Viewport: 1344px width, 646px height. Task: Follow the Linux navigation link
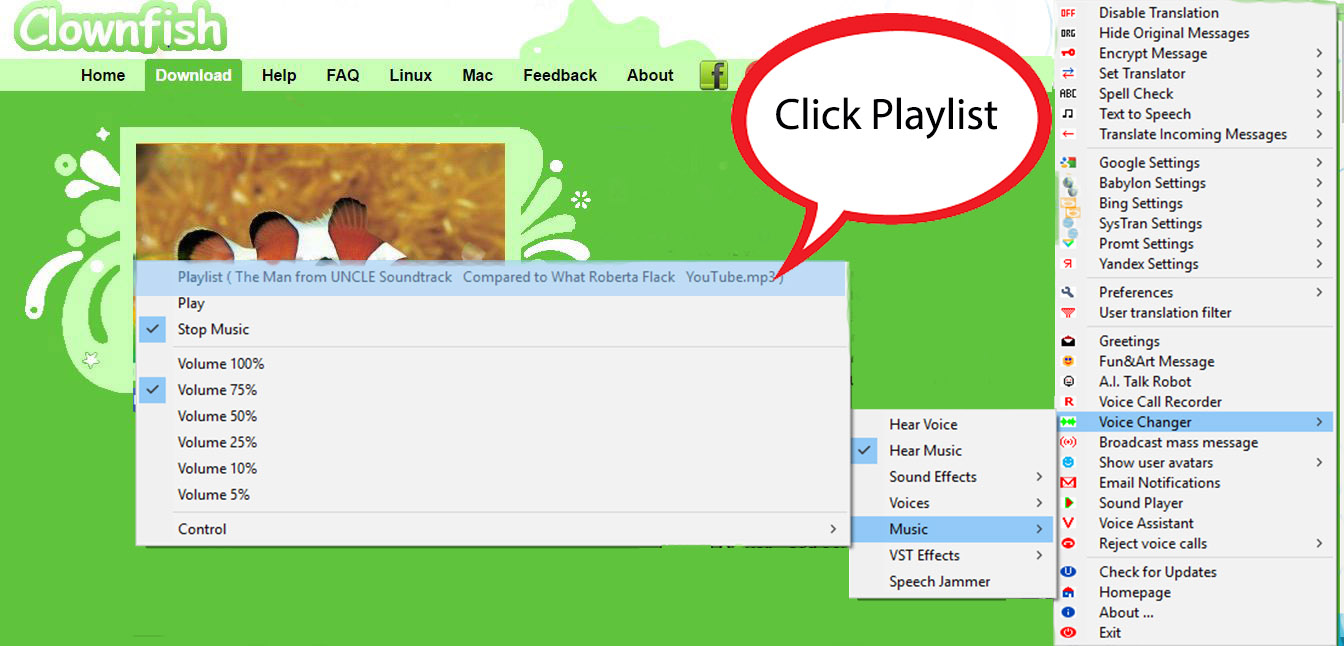(x=411, y=76)
